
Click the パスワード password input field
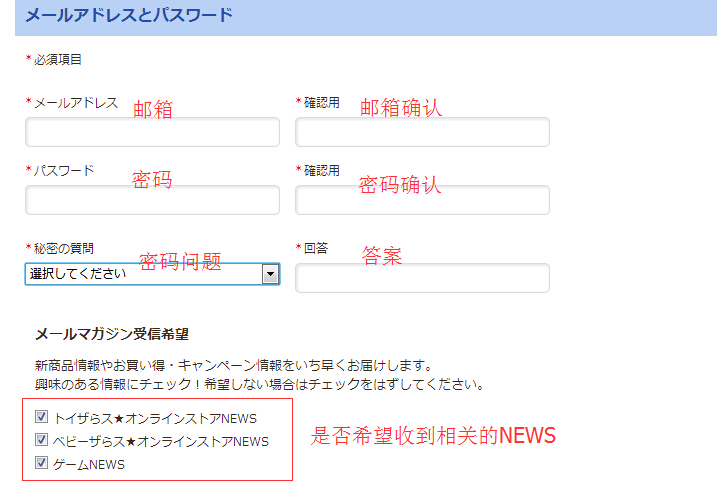pos(152,200)
